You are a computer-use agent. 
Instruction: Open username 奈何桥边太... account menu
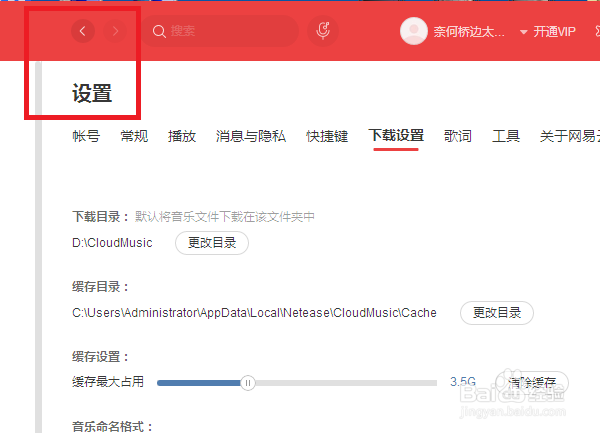(x=469, y=32)
